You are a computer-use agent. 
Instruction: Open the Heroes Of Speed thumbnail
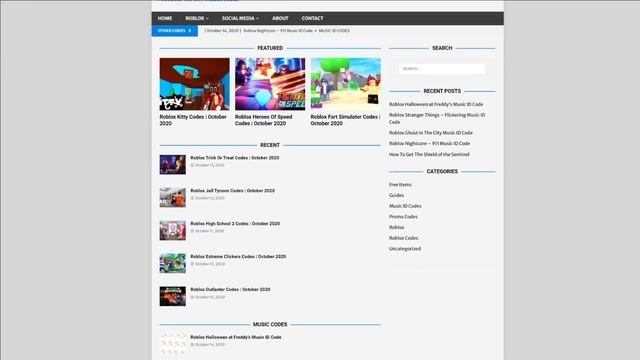(x=270, y=84)
